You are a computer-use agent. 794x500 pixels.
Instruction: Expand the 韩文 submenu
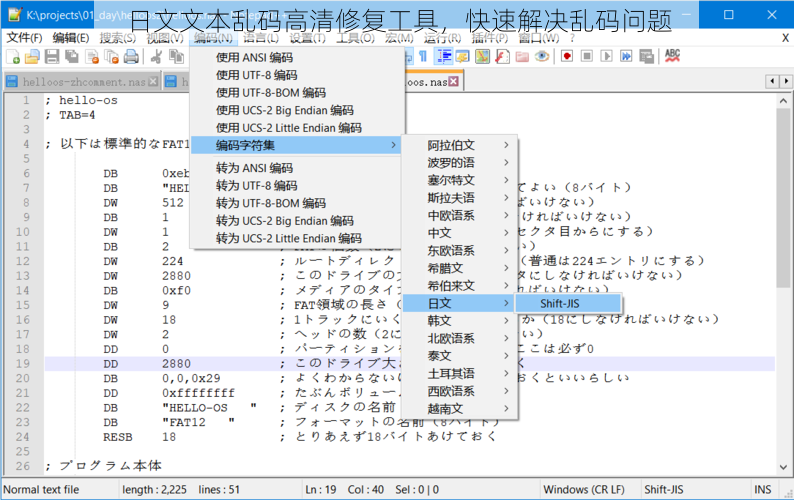pos(460,321)
